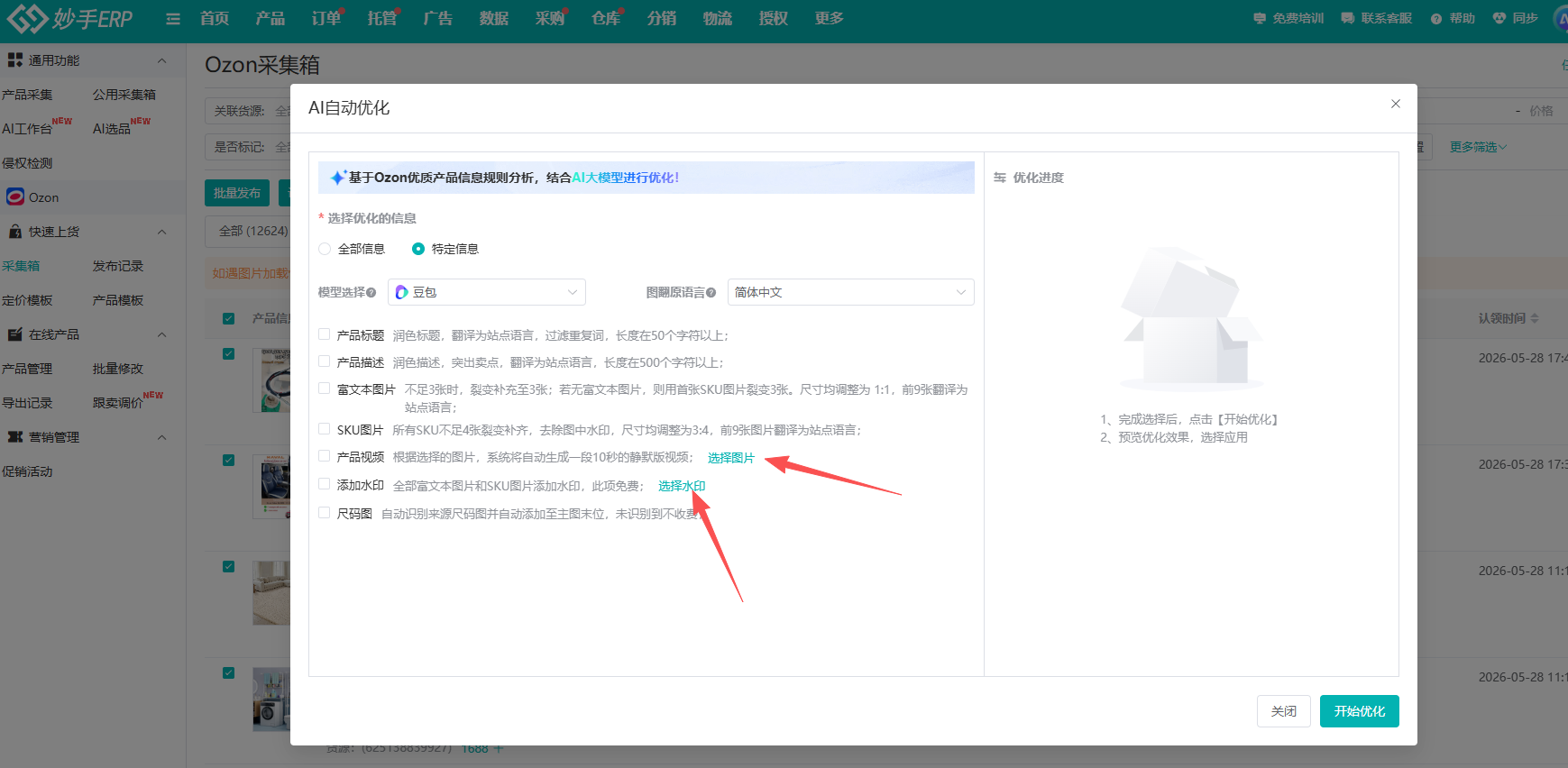Click the 妙手ERP logo
This screenshot has width=1568, height=768.
[69, 18]
